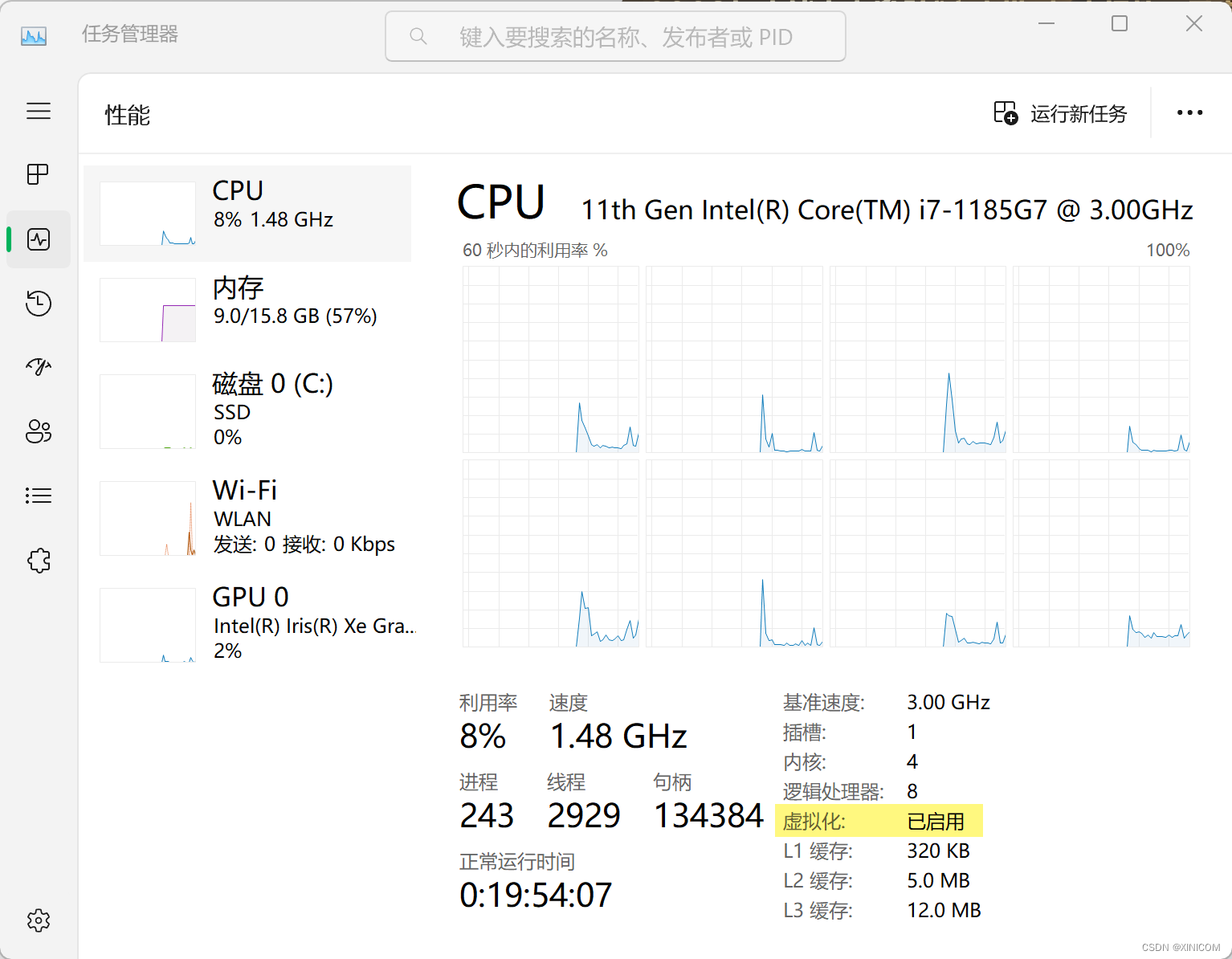The height and width of the screenshot is (959, 1232).
Task: Select the Wi-Fi WLAN resource entry
Action: (247, 518)
